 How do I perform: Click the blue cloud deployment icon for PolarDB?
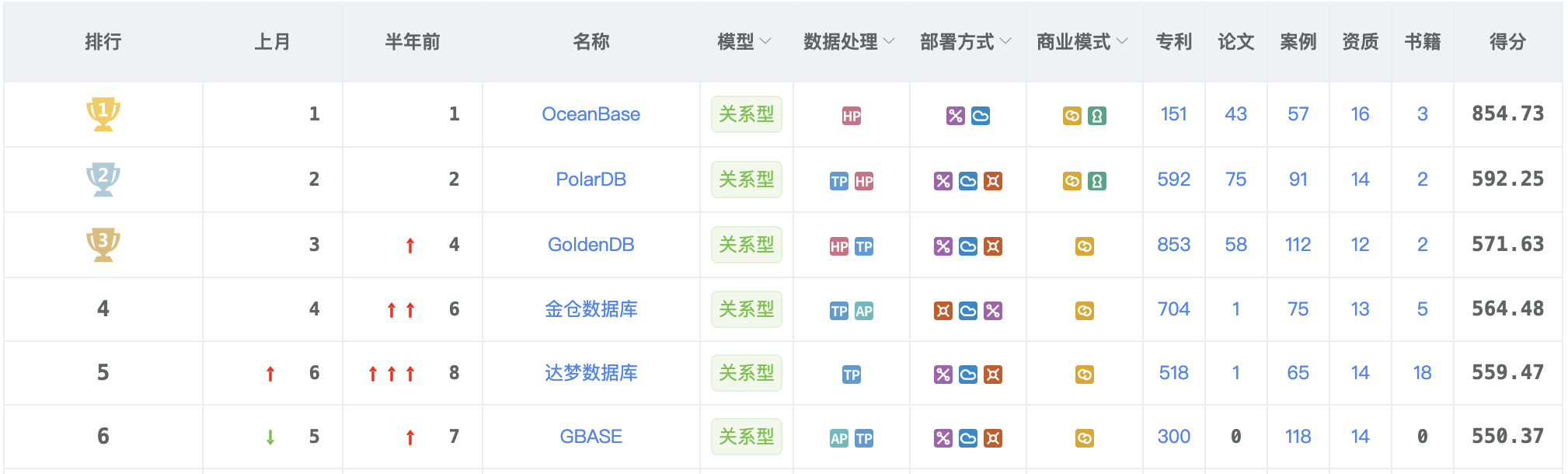(x=968, y=181)
